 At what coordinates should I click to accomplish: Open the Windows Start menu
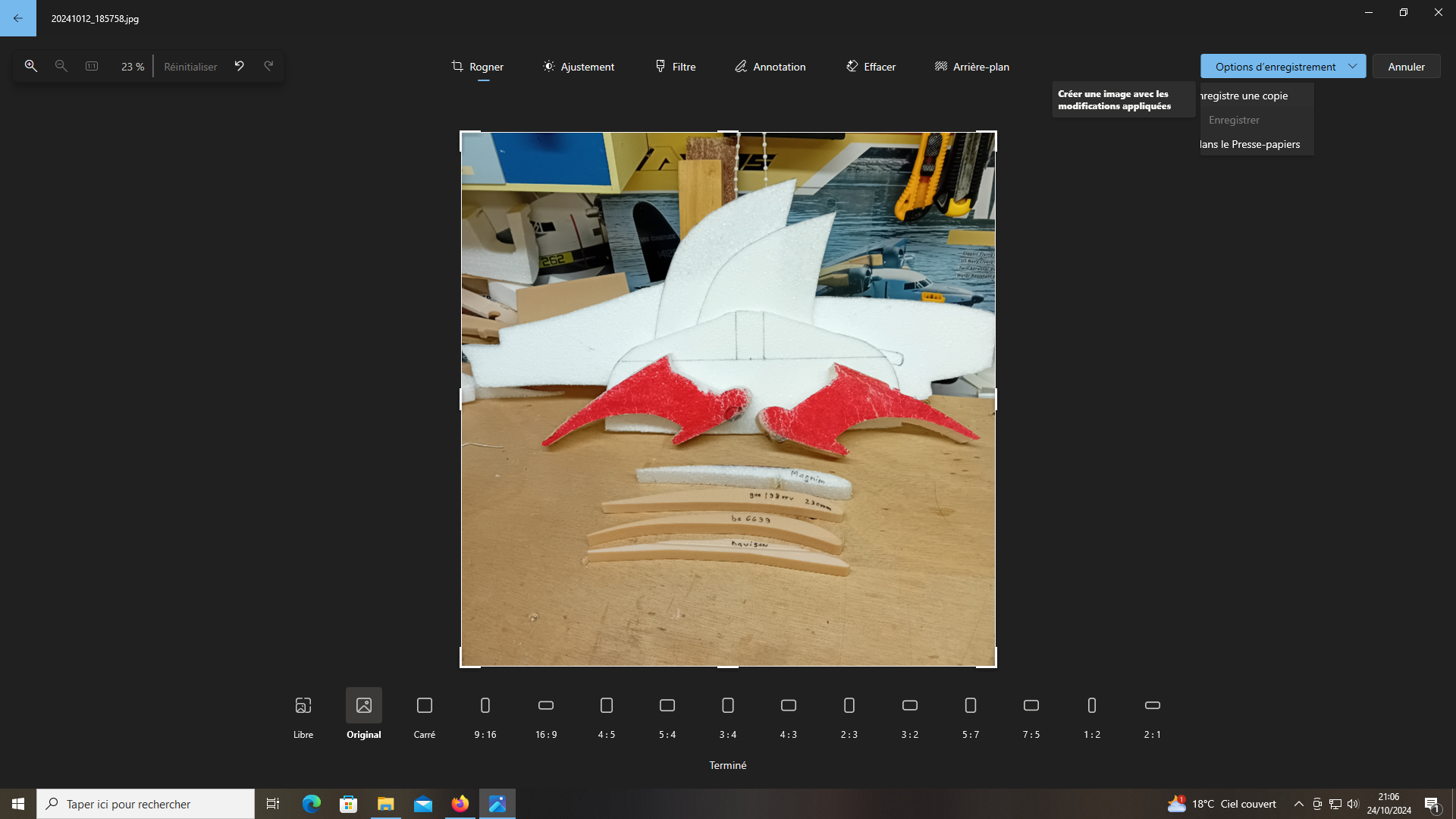point(18,804)
